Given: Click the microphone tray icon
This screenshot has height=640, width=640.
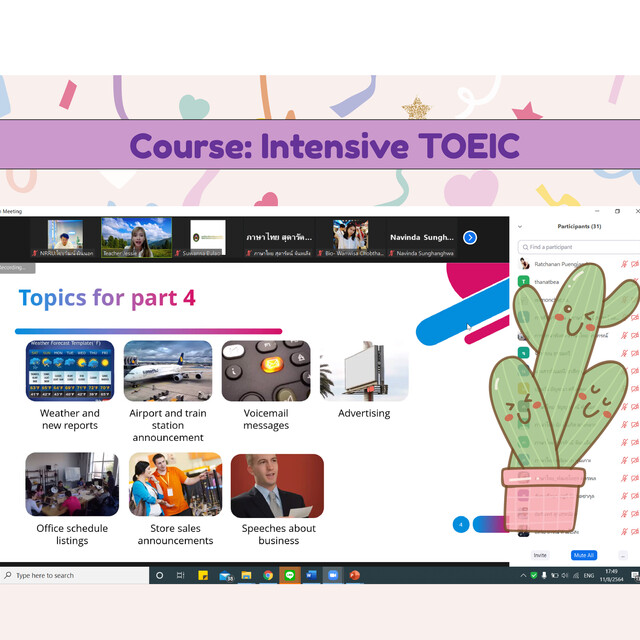Looking at the screenshot, I should pos(544,576).
